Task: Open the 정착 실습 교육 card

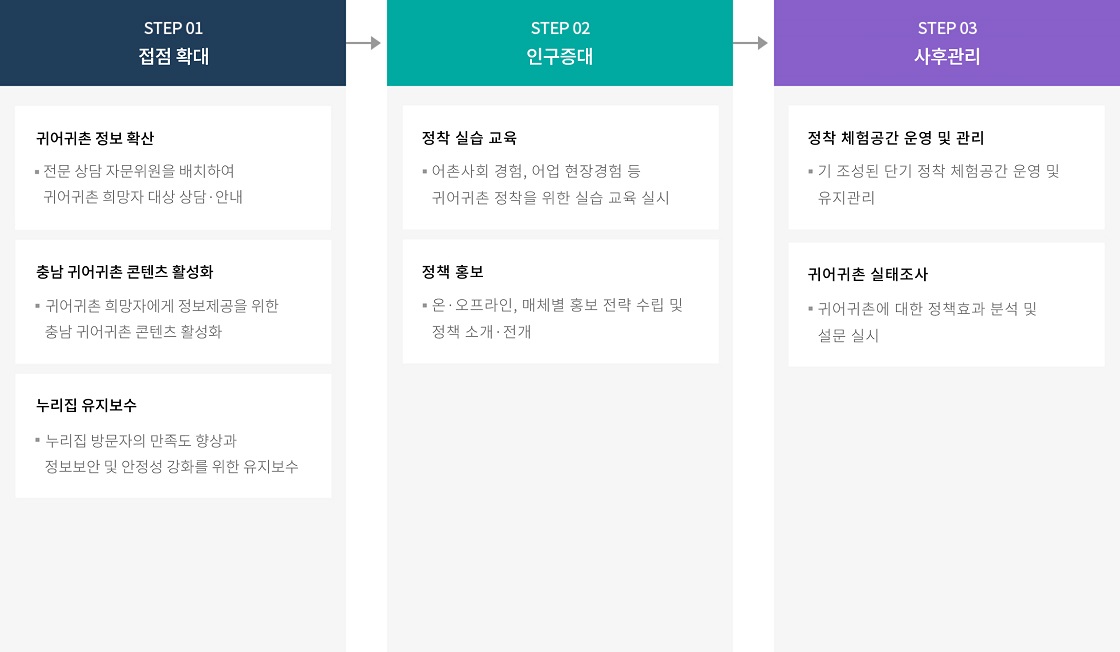Action: click(560, 167)
